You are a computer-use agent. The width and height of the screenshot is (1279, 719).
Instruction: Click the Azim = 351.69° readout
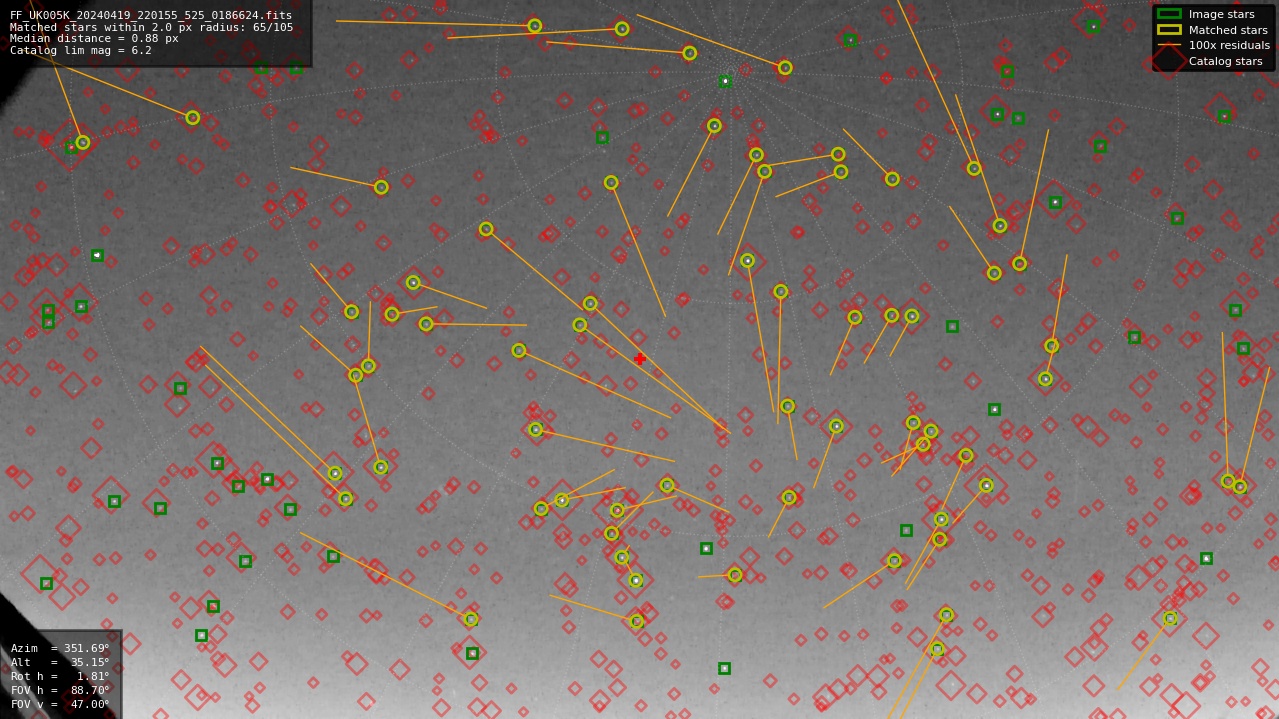point(60,649)
